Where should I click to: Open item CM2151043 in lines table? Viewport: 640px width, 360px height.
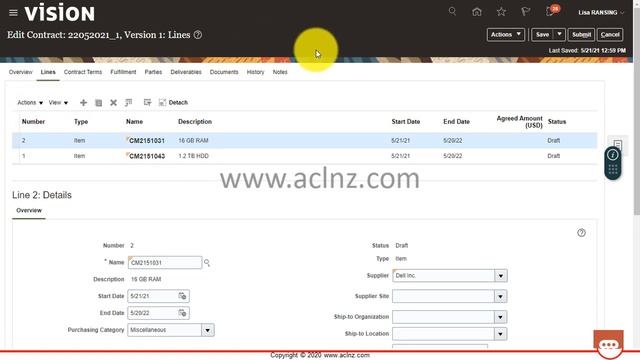[147, 156]
